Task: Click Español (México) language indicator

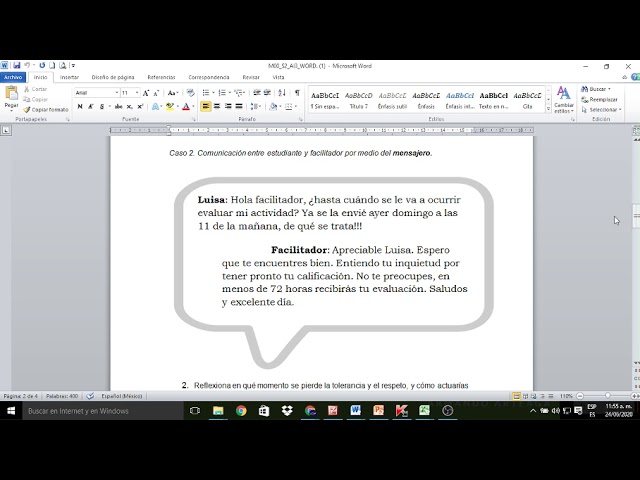Action: 122,396
